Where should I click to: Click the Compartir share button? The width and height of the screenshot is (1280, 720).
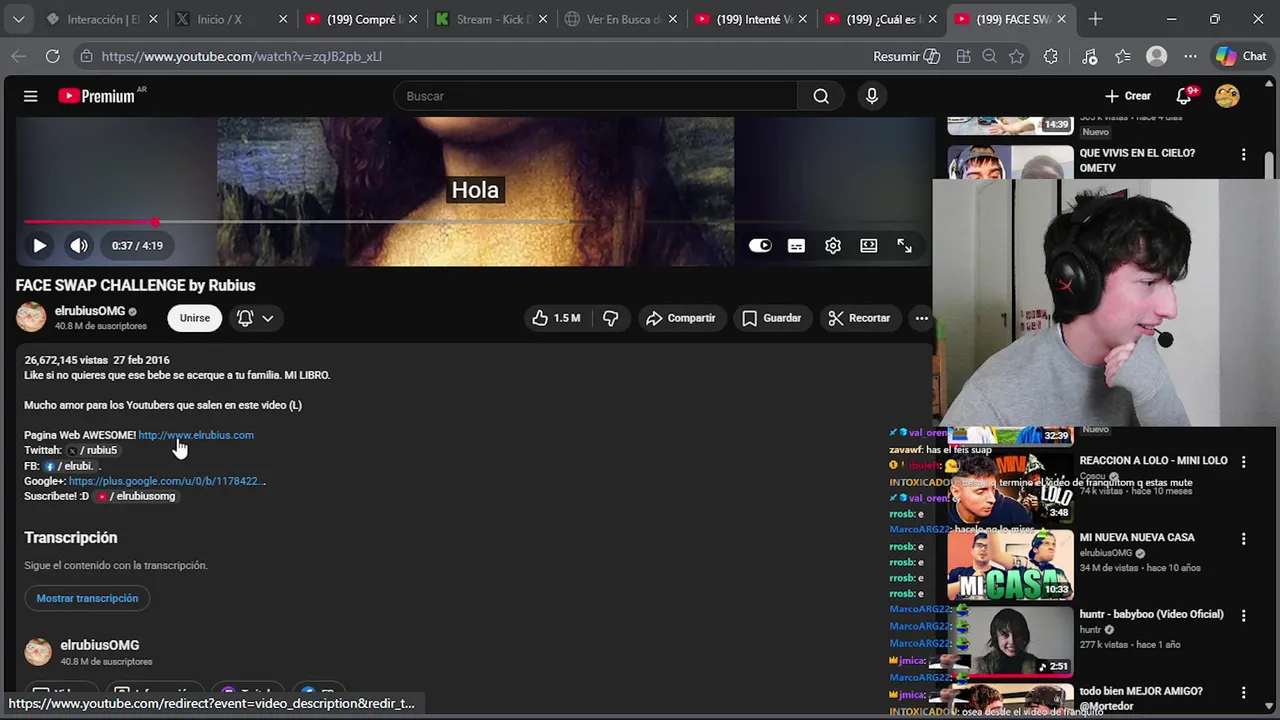click(x=681, y=318)
